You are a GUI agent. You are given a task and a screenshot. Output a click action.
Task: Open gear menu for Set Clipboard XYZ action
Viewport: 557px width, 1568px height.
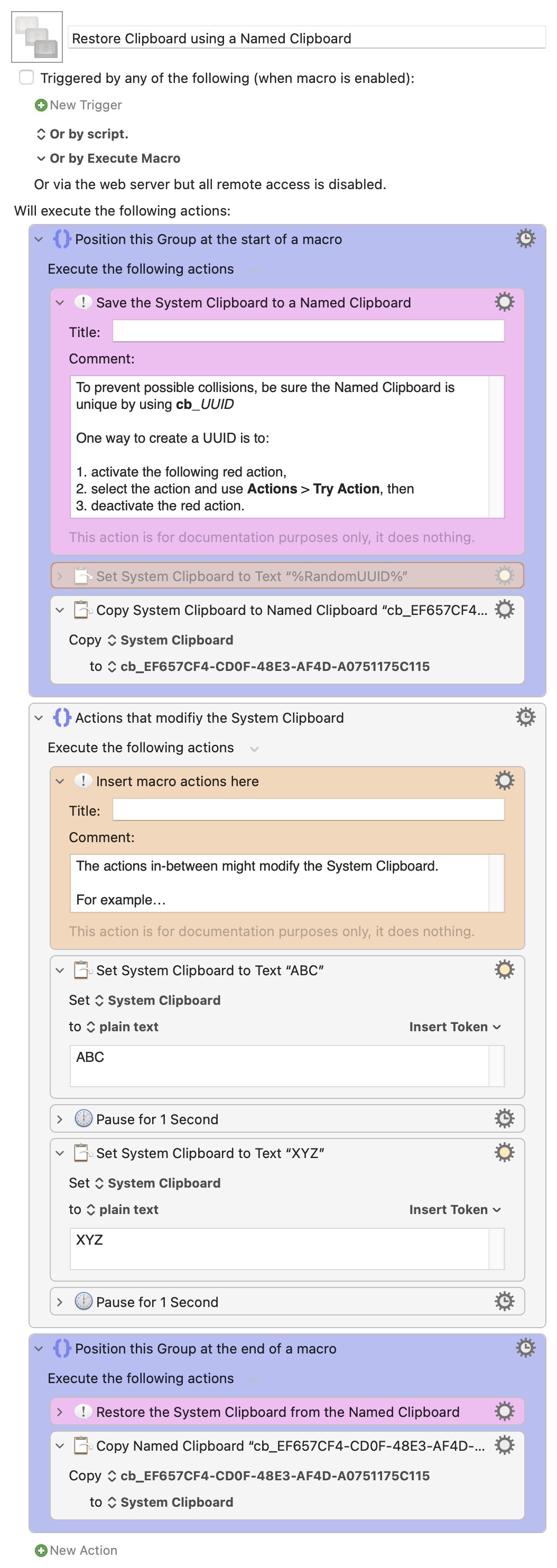(504, 1152)
